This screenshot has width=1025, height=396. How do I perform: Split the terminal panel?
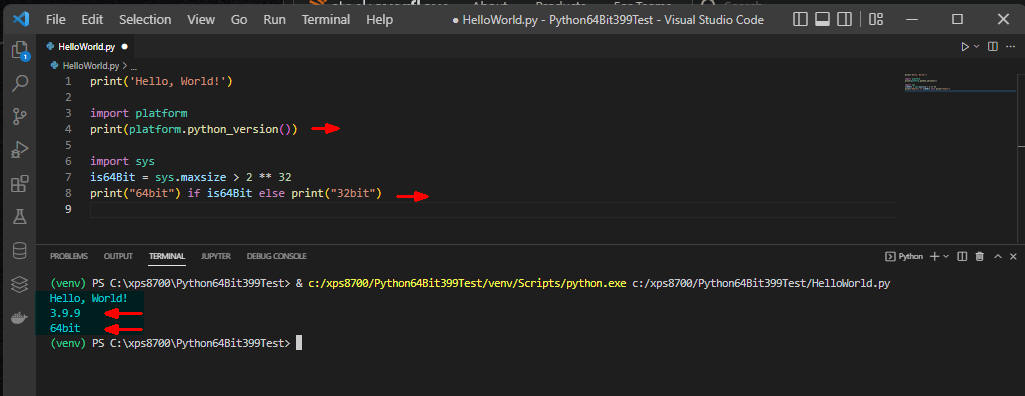[962, 256]
